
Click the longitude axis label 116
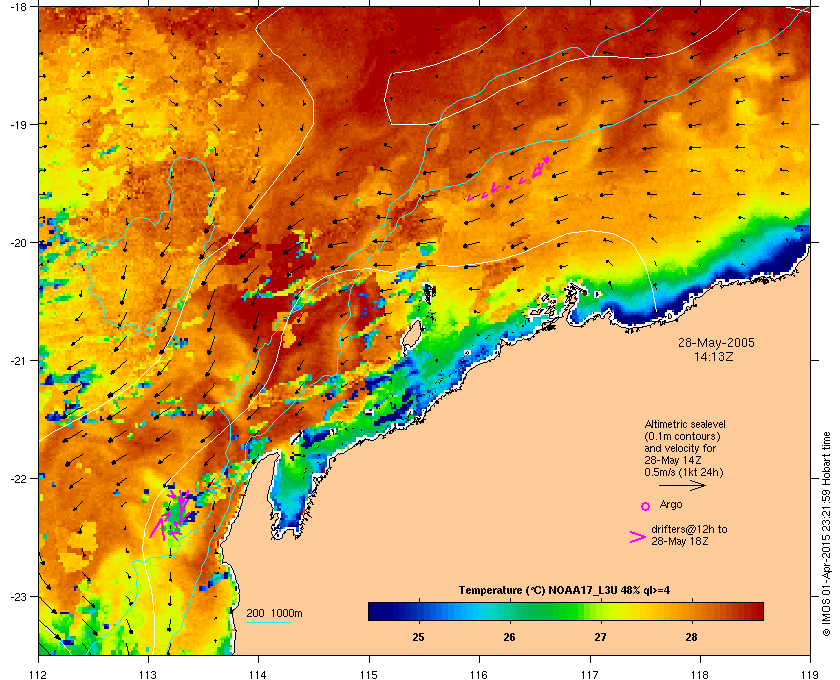(479, 674)
